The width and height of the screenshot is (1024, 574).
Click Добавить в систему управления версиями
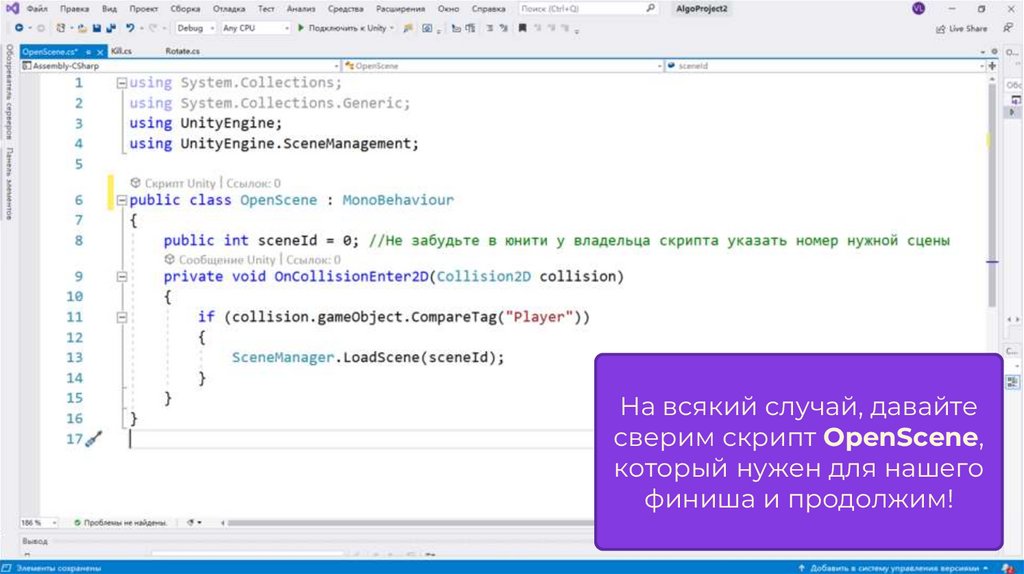tap(893, 567)
